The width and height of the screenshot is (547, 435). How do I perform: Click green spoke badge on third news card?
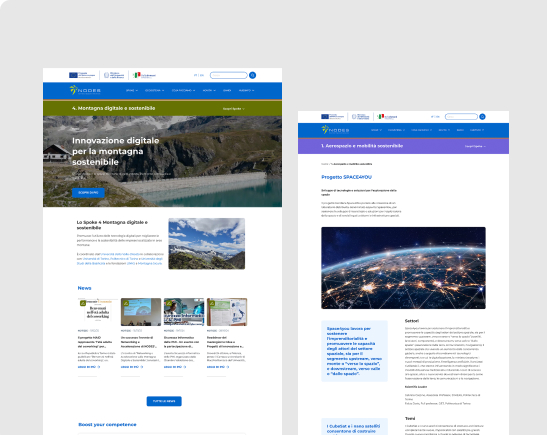coord(169,303)
